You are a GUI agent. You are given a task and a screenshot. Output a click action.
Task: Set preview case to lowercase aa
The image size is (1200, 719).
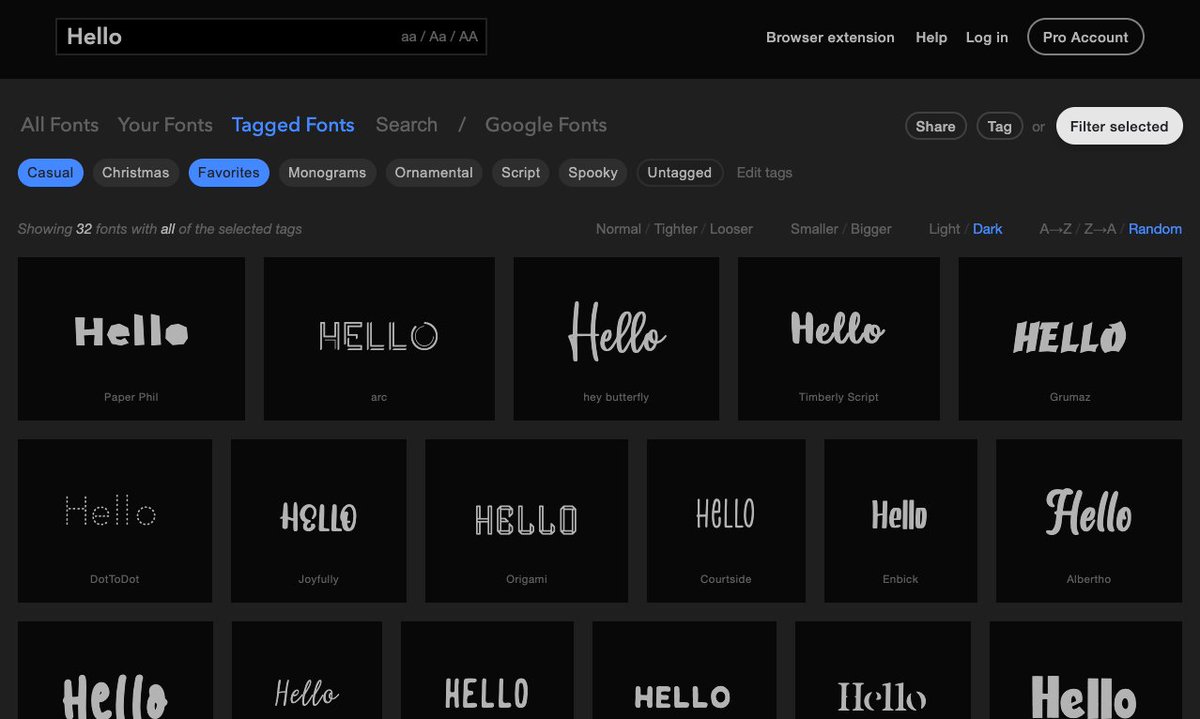click(x=409, y=37)
